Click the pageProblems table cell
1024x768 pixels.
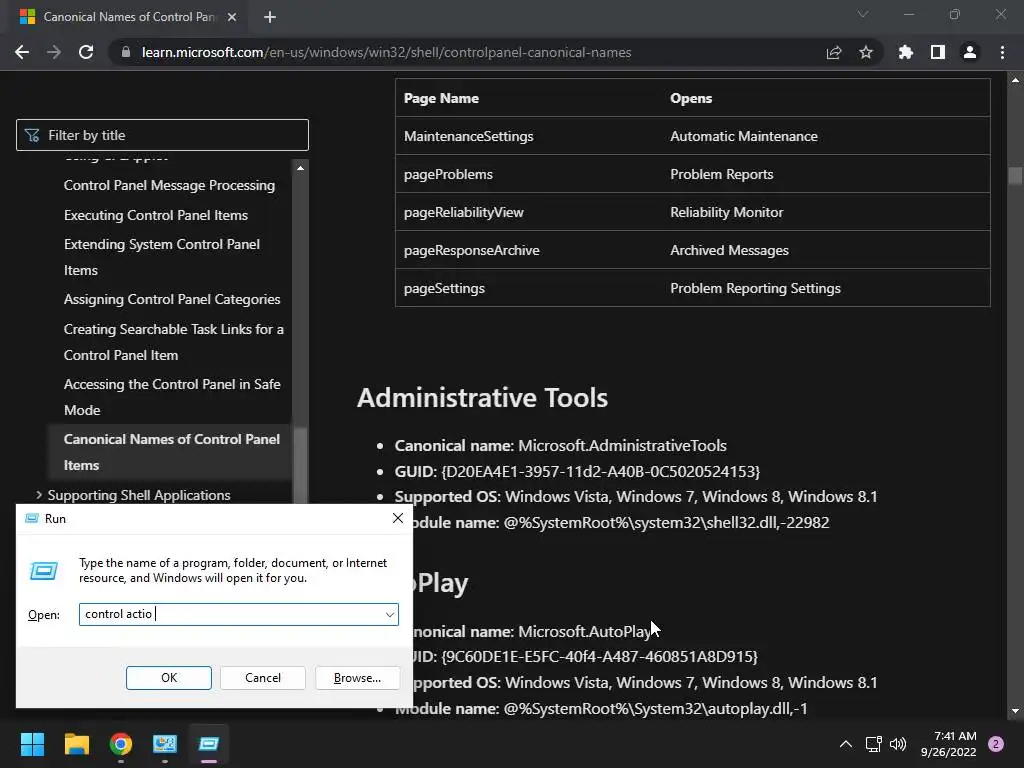(448, 174)
